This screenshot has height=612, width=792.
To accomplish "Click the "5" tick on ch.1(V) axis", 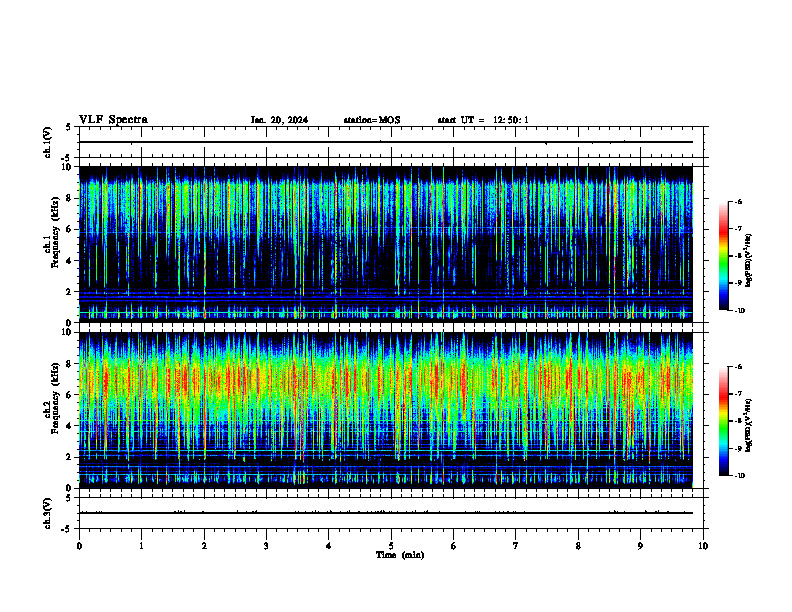I will 69,127.
